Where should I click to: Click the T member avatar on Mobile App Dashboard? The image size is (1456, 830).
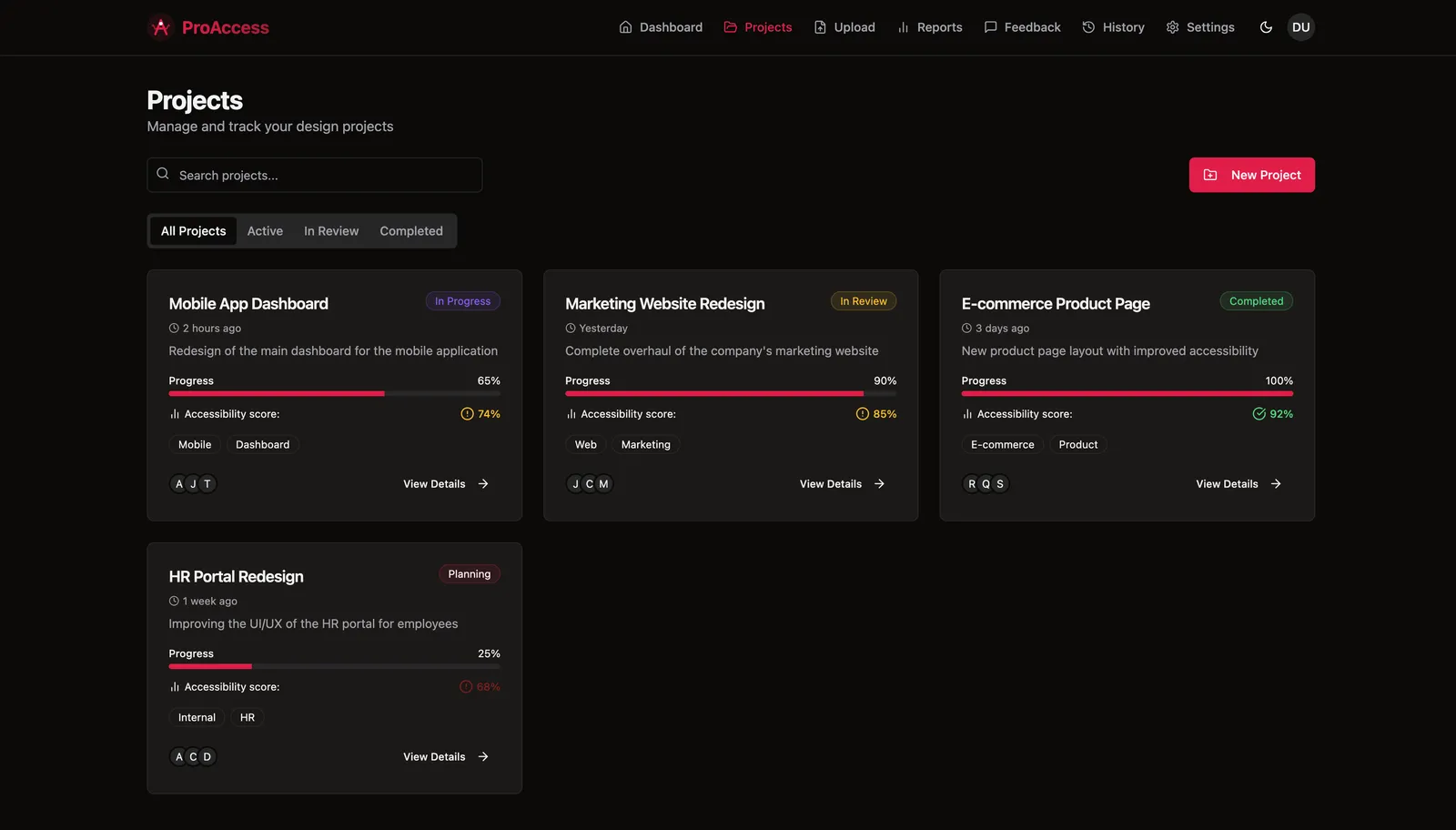pos(207,484)
